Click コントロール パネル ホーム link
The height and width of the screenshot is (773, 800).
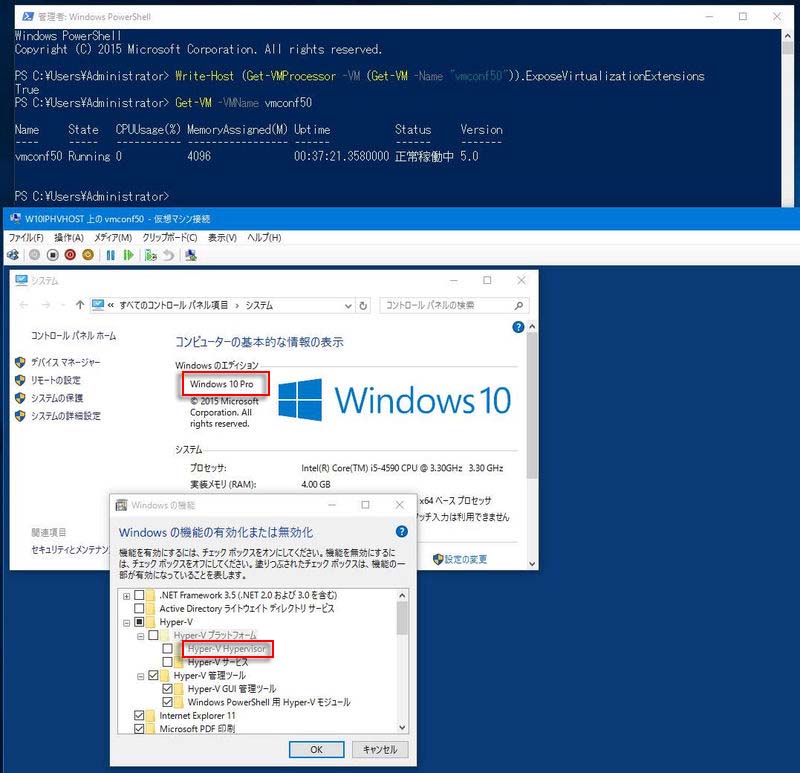click(73, 335)
